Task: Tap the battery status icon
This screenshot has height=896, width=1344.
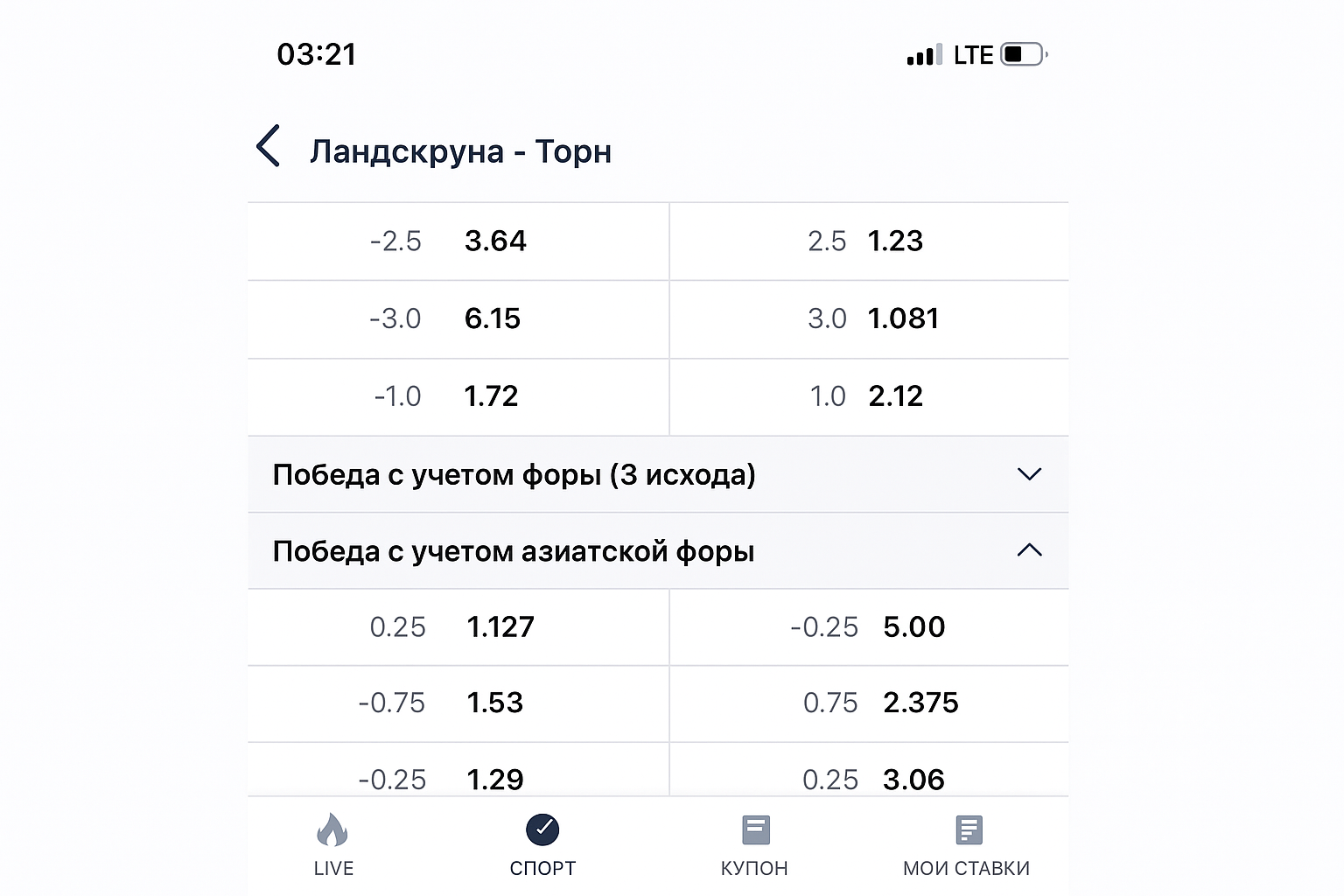Action: (x=1023, y=54)
